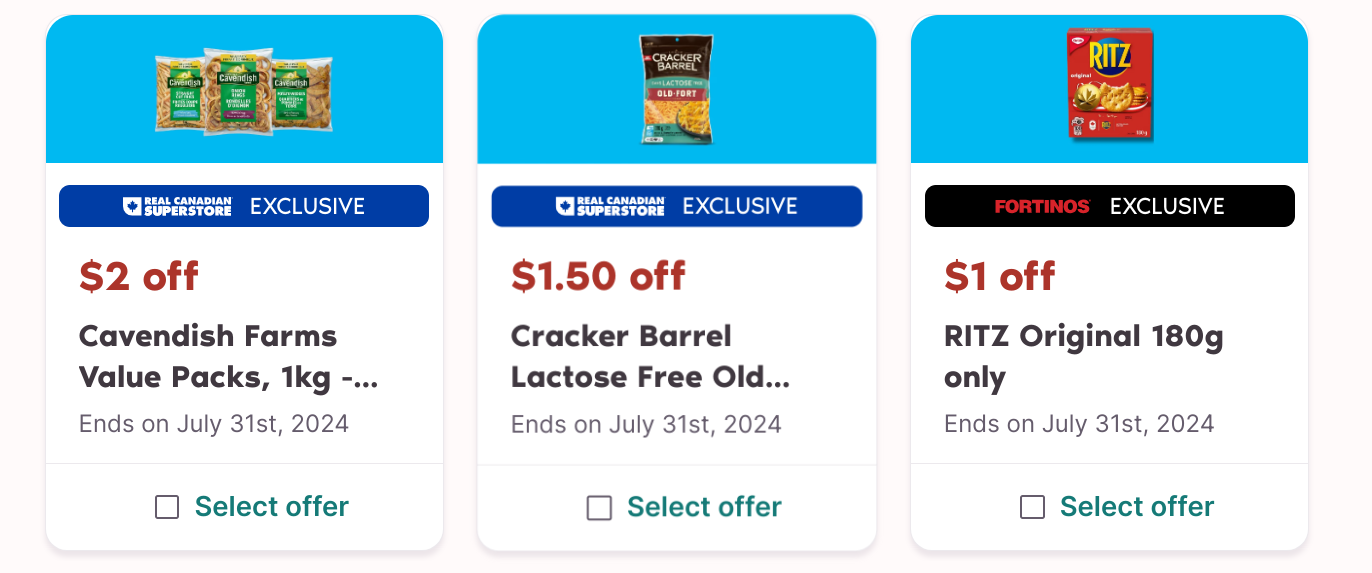Click the $1 off discount text

tap(1000, 276)
